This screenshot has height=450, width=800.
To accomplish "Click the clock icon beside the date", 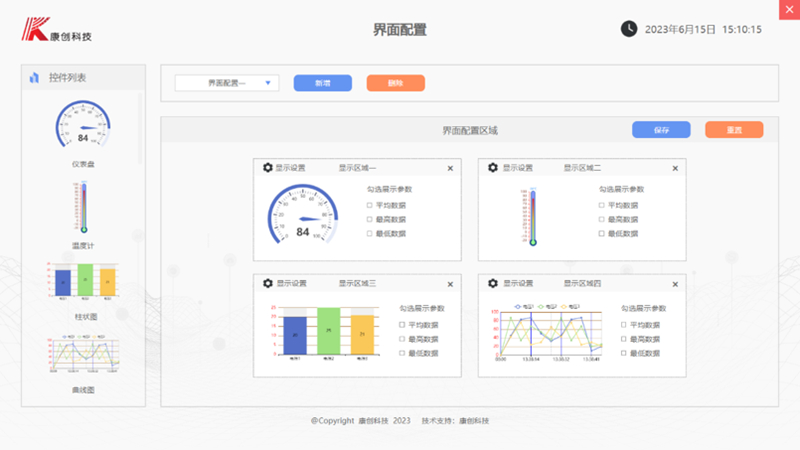I will click(629, 29).
